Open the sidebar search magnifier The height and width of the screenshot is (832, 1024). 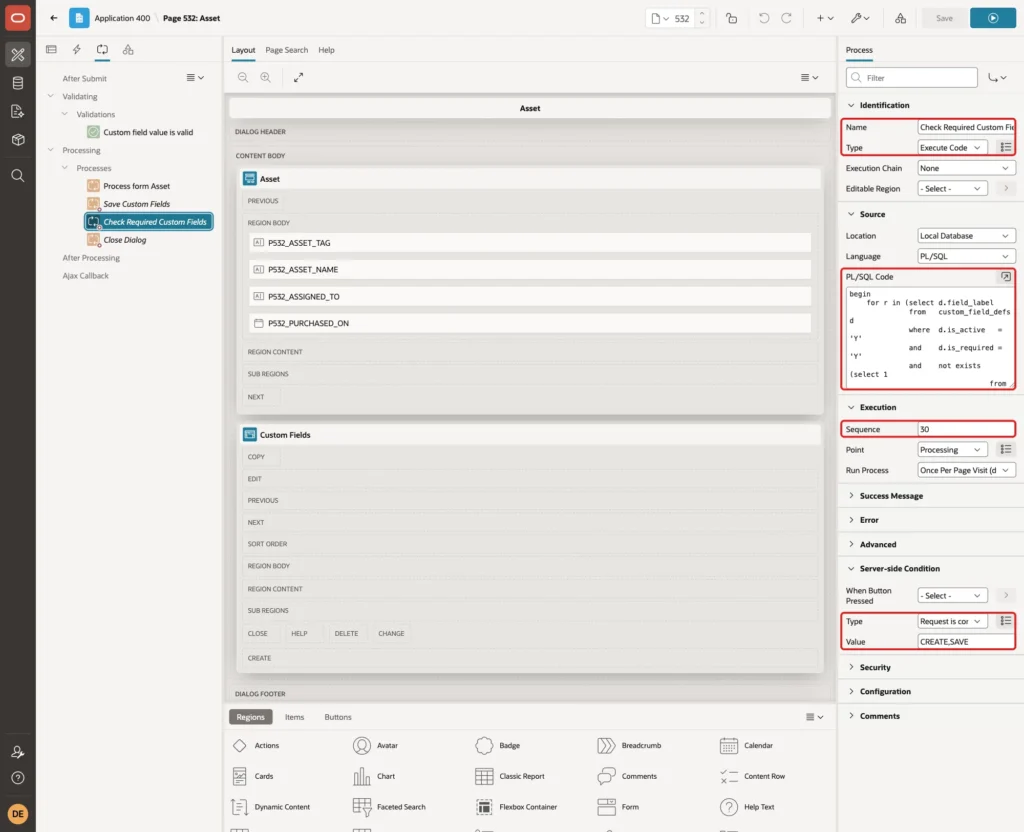point(18,176)
